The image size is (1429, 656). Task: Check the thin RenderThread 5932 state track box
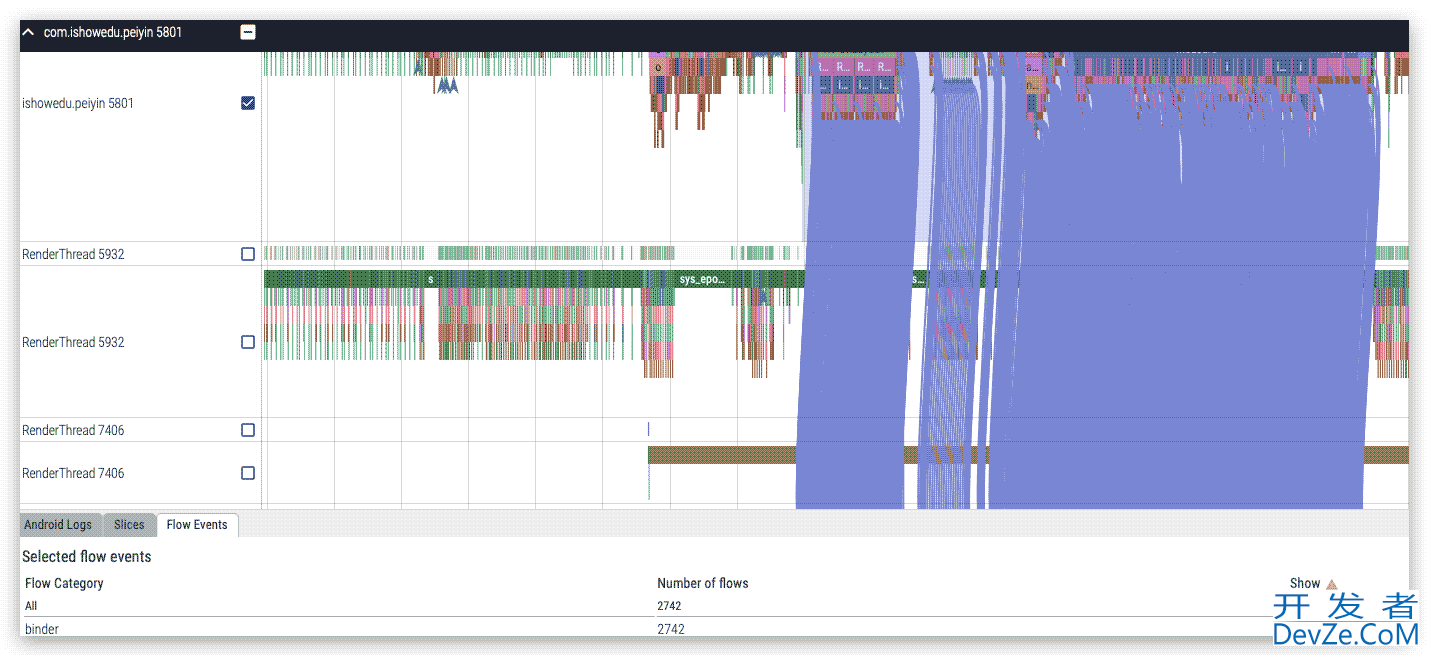tap(248, 254)
